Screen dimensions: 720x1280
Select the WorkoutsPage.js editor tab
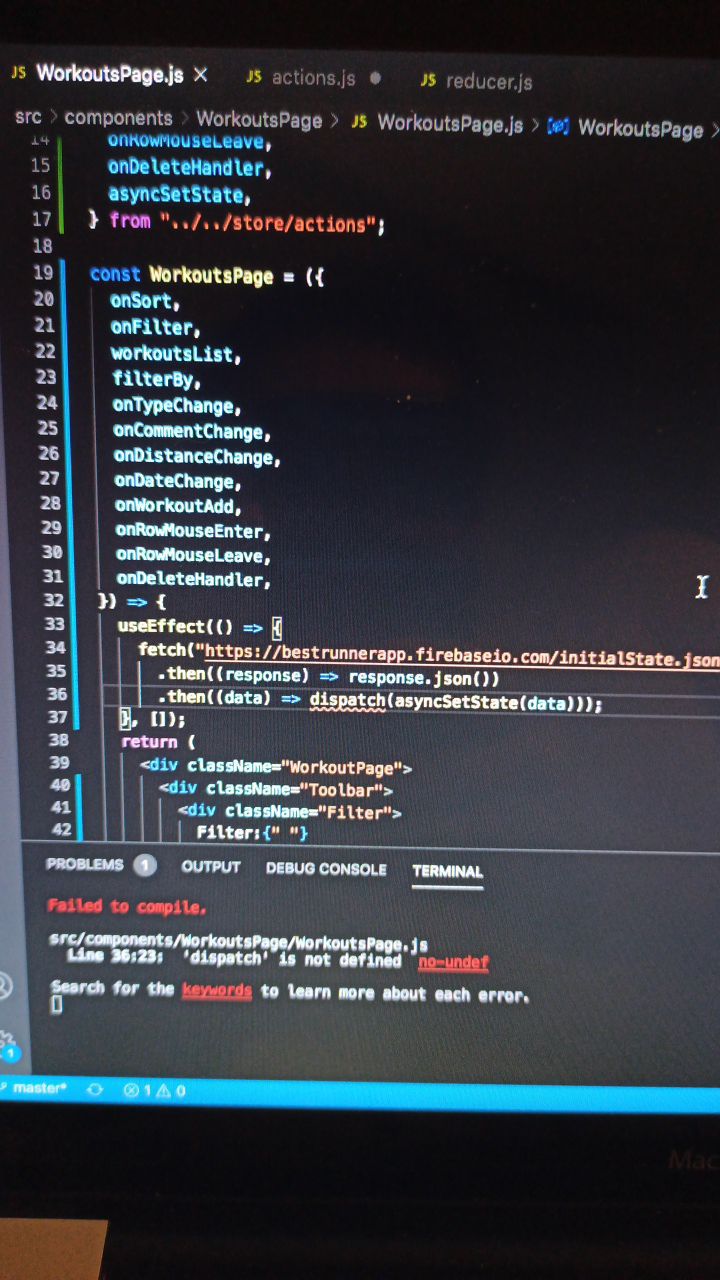point(110,74)
